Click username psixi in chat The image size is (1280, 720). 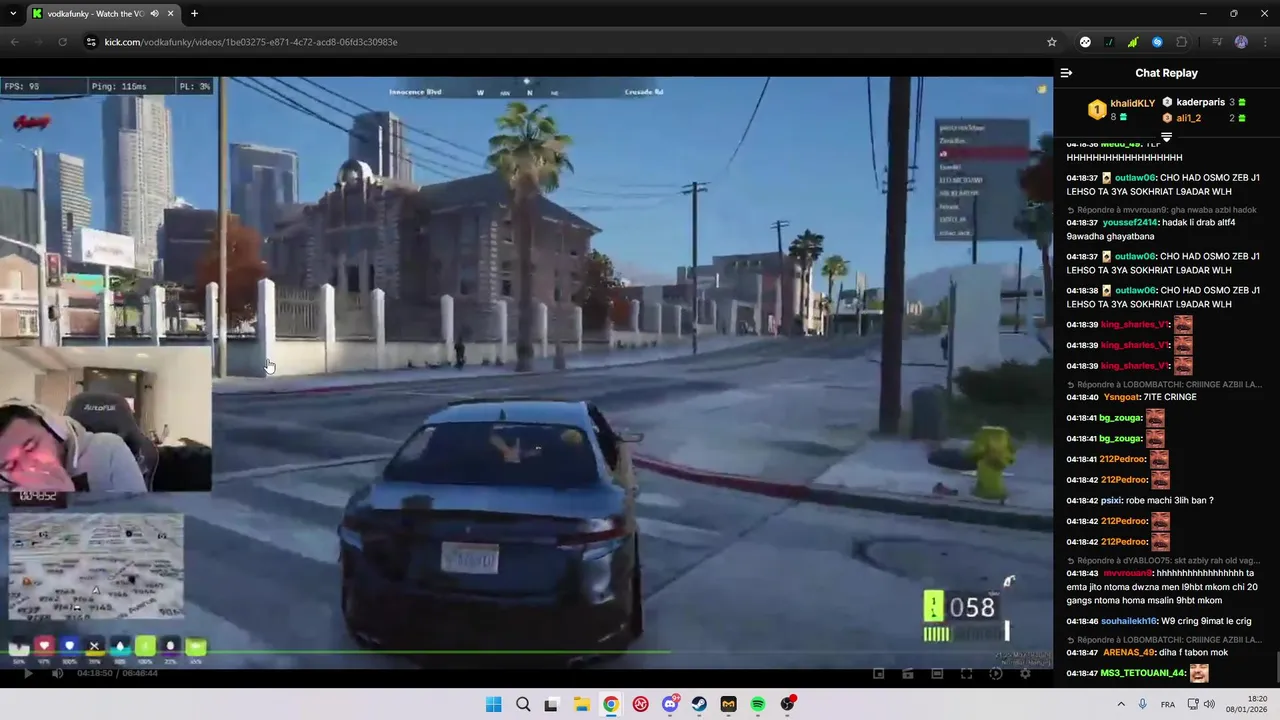1111,500
